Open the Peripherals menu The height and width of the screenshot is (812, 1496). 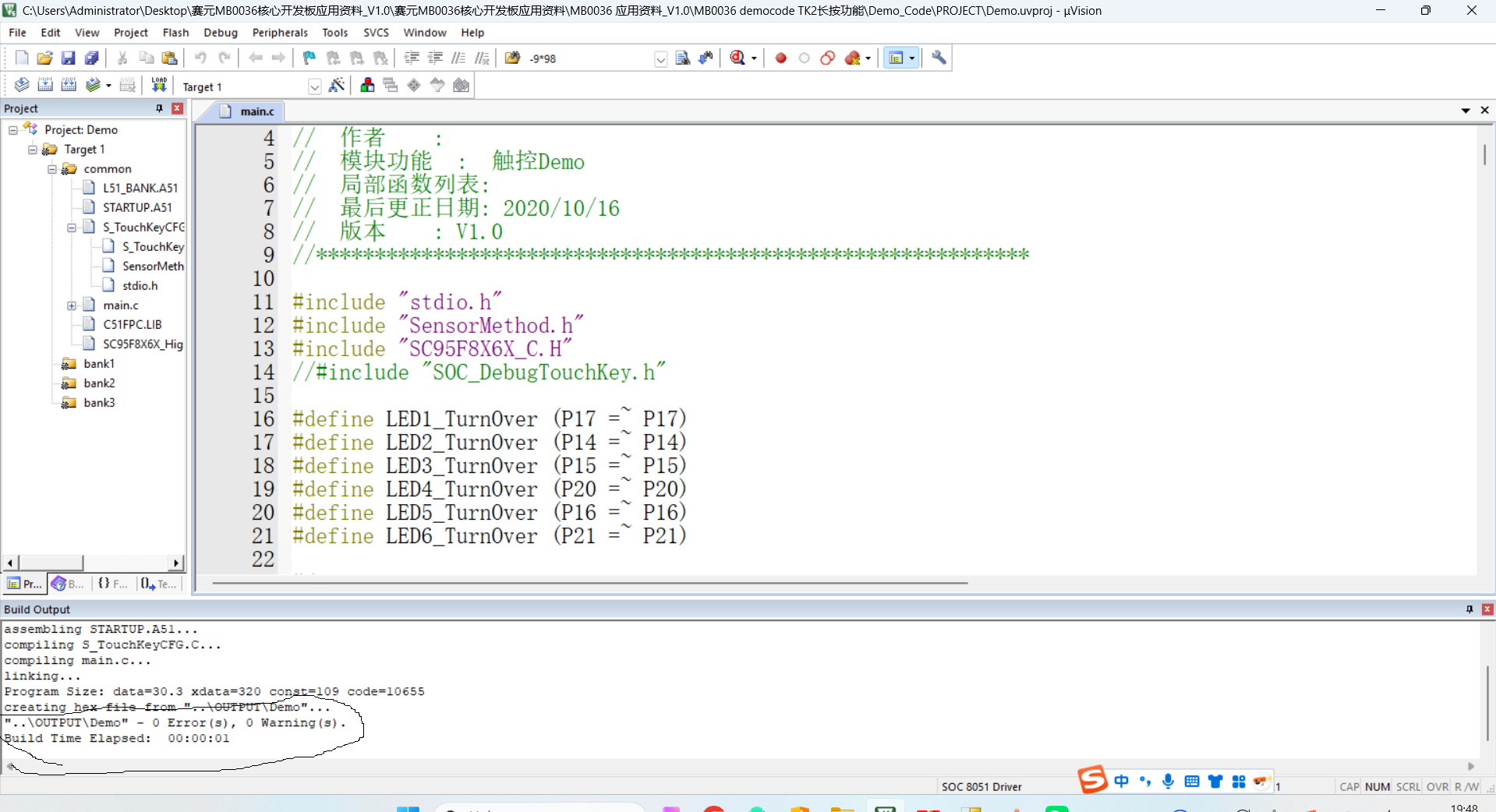click(x=280, y=33)
